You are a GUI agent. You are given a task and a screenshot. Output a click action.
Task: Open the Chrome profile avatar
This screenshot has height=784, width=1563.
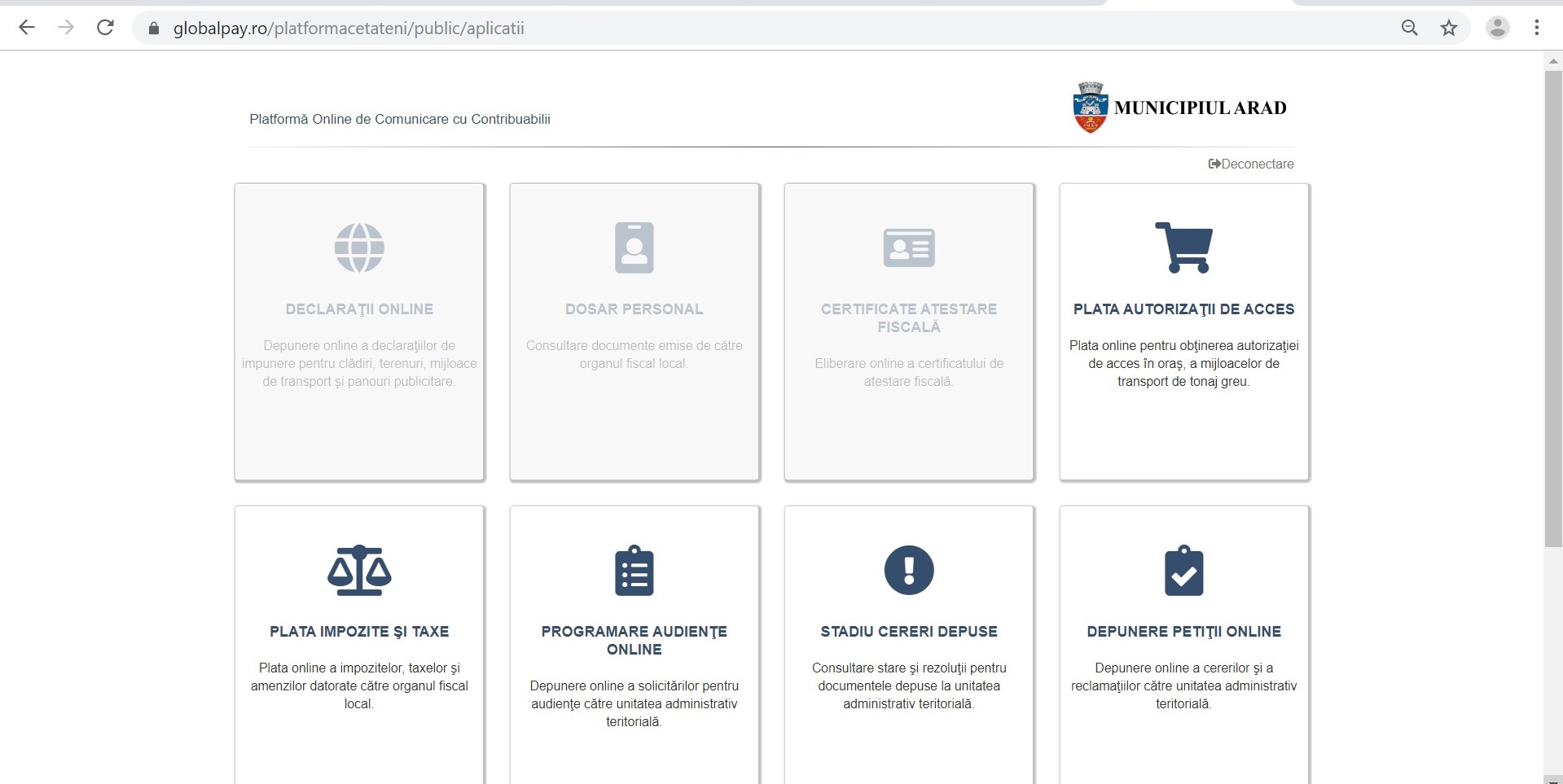1497,28
